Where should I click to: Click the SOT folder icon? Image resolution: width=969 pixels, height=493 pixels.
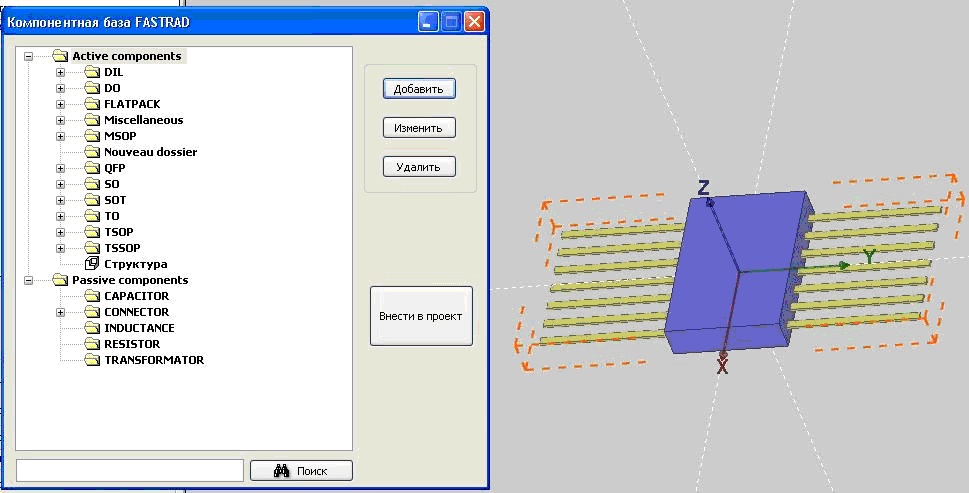coord(92,200)
